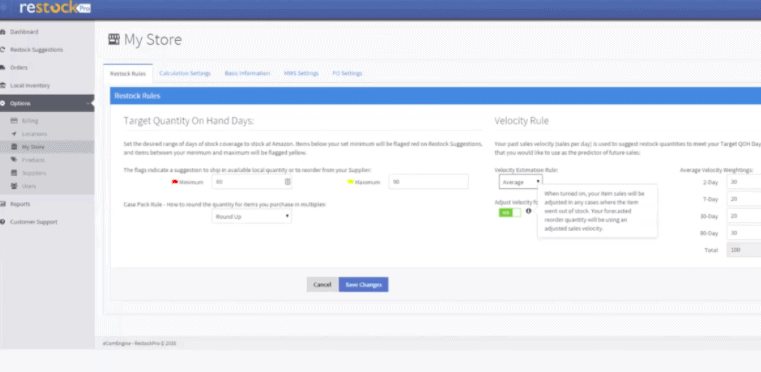Click the Billing card icon in sidebar
Image resolution: width=761 pixels, height=372 pixels.
click(14, 120)
